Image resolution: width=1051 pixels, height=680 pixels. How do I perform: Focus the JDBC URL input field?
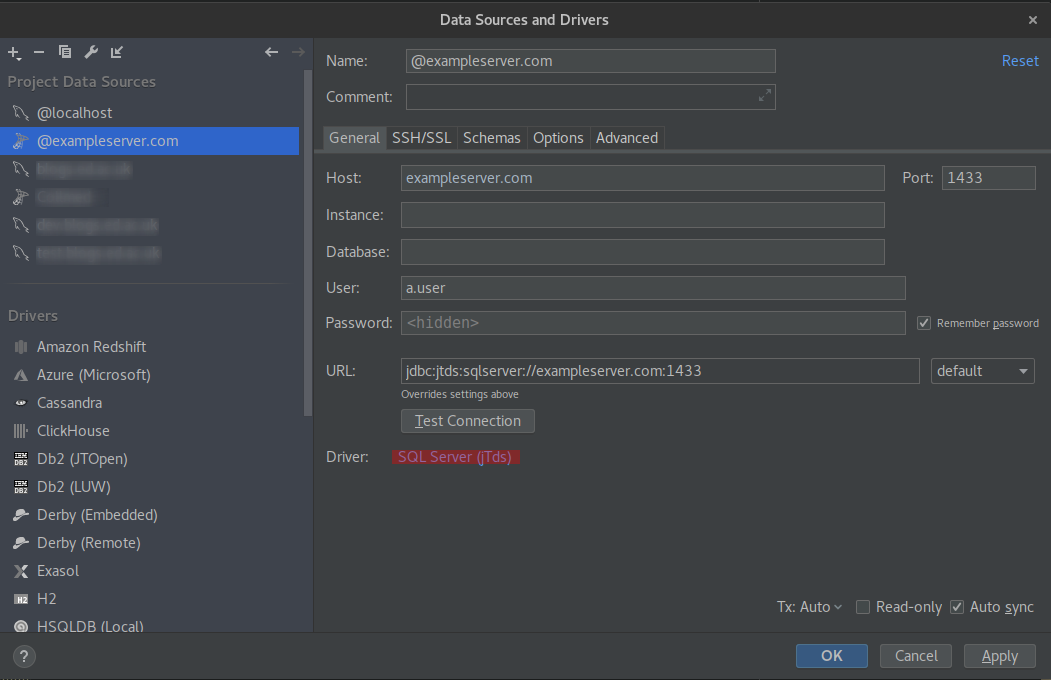[660, 371]
